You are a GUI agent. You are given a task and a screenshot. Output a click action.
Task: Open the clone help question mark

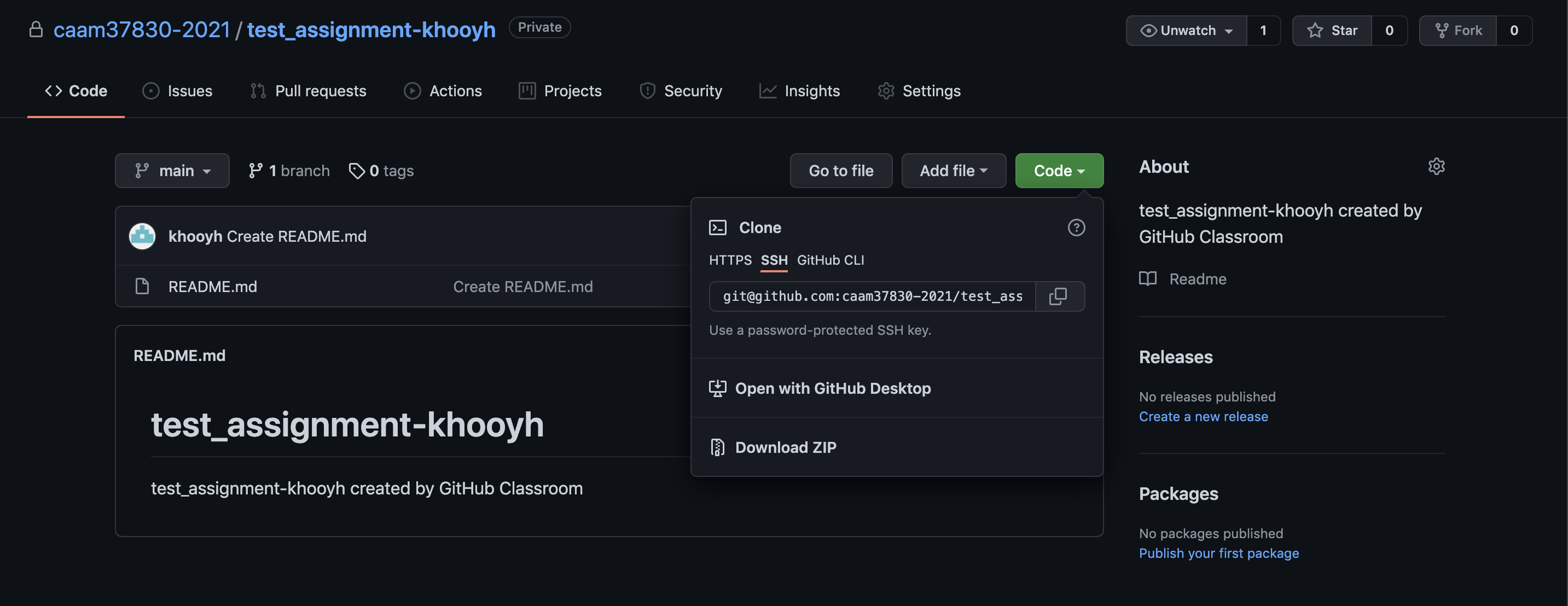[1076, 228]
